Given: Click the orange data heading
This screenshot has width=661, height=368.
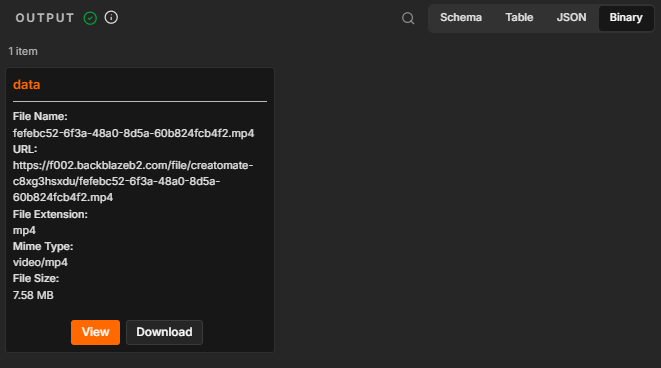Looking at the screenshot, I should [27, 85].
